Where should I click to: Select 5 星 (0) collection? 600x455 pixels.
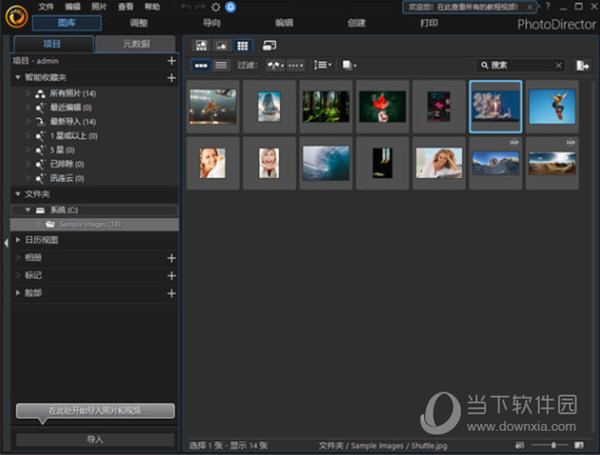click(x=62, y=150)
